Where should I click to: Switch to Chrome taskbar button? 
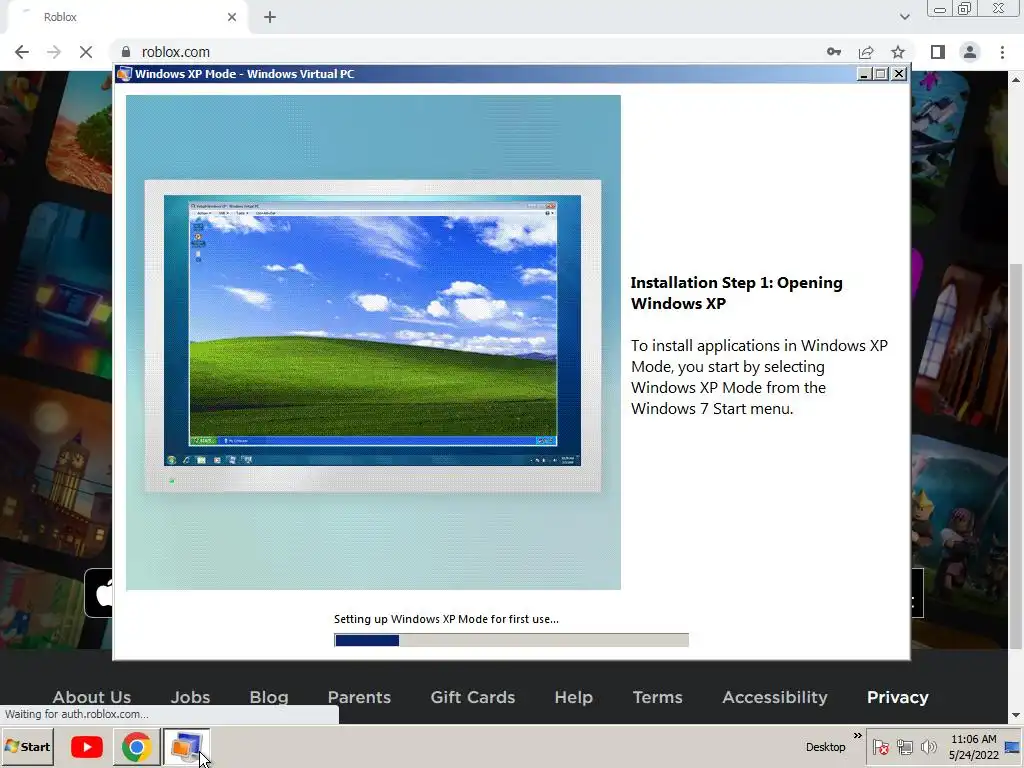136,746
